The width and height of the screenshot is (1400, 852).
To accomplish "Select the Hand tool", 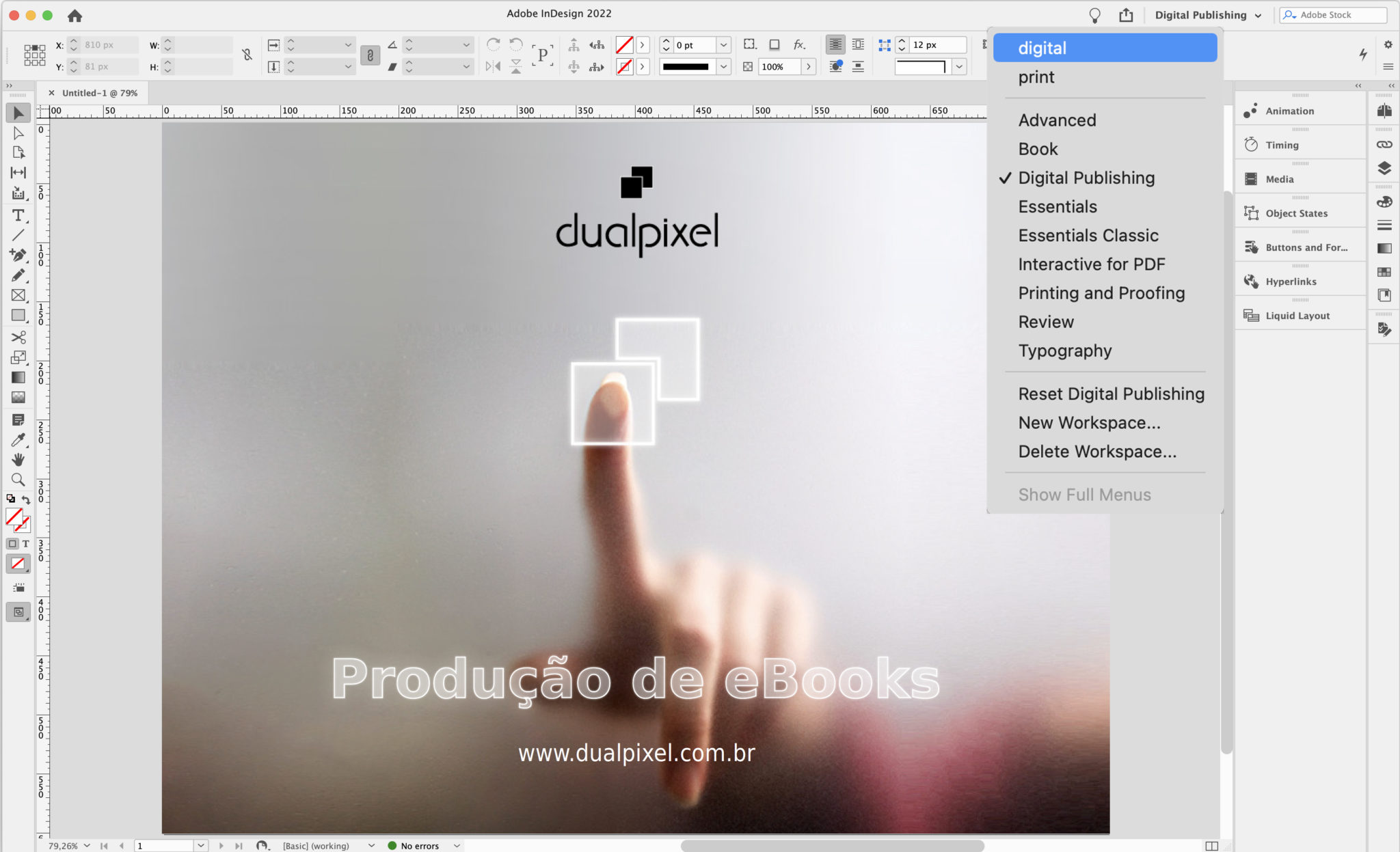I will tap(18, 459).
